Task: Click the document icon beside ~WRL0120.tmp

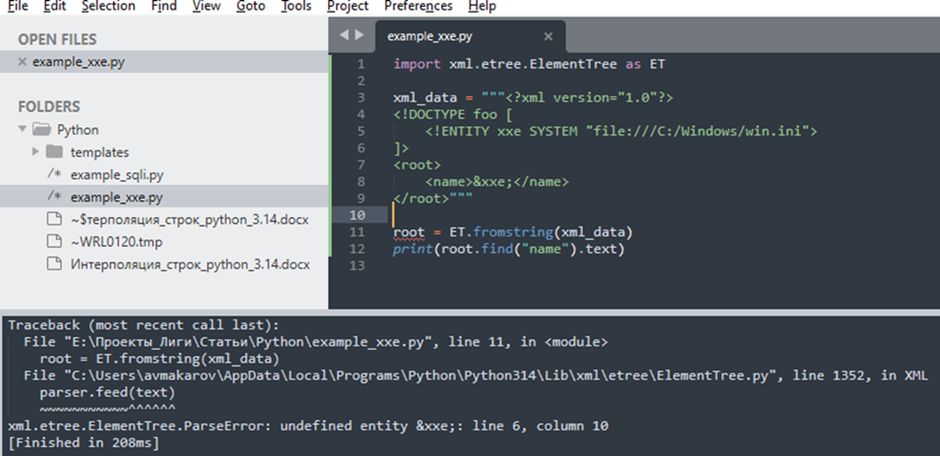Action: point(54,242)
